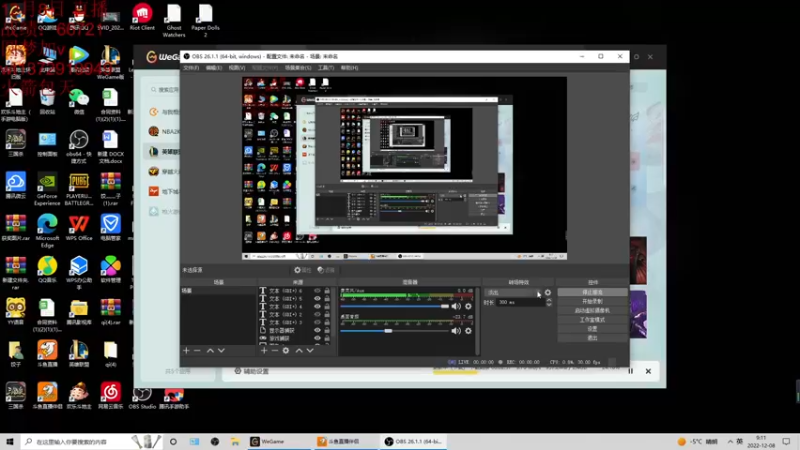This screenshot has height=450, width=800.
Task: Click the 开始录制 start recording button
Action: point(592,302)
